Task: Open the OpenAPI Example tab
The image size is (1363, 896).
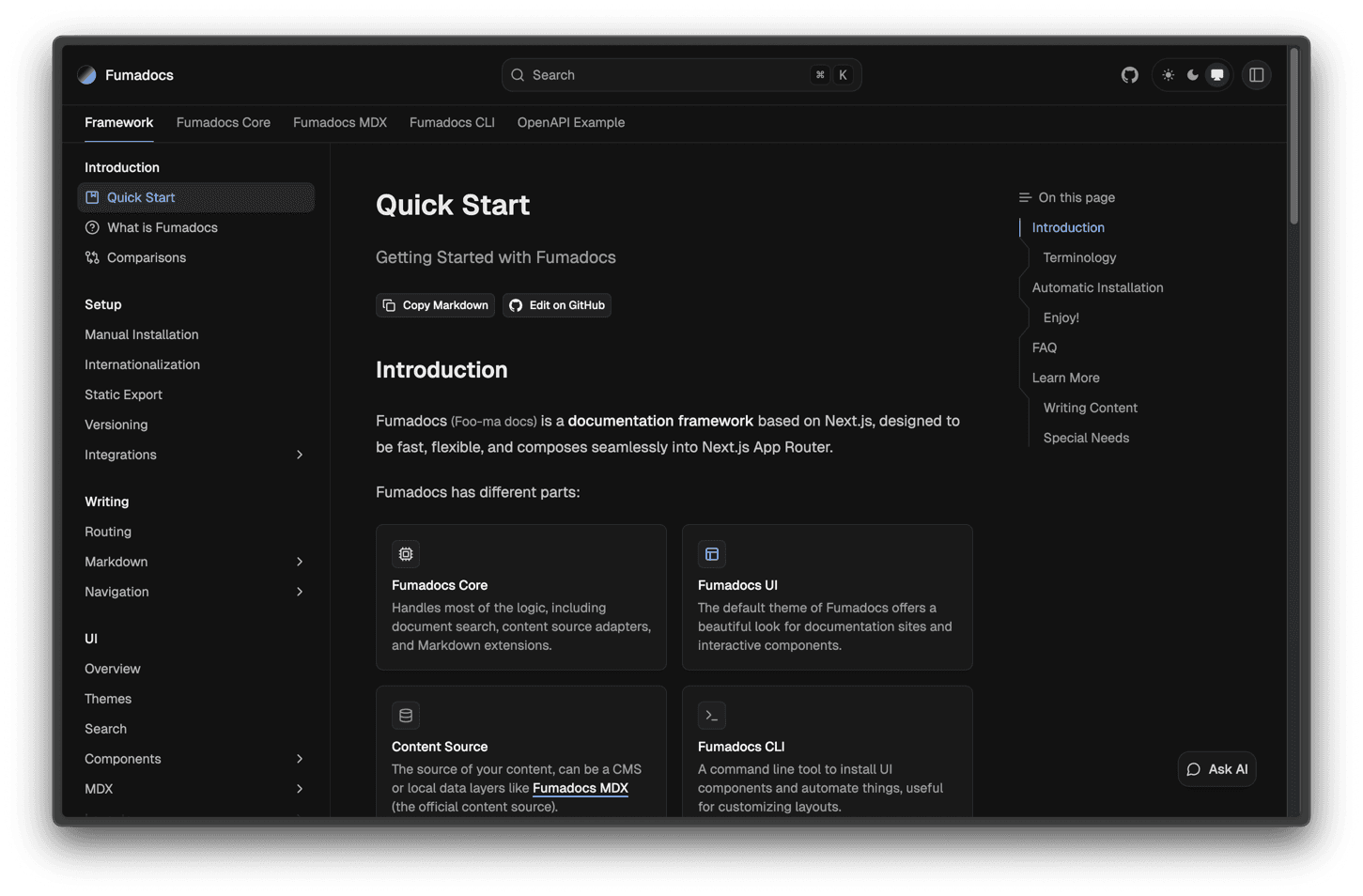Action: [570, 122]
